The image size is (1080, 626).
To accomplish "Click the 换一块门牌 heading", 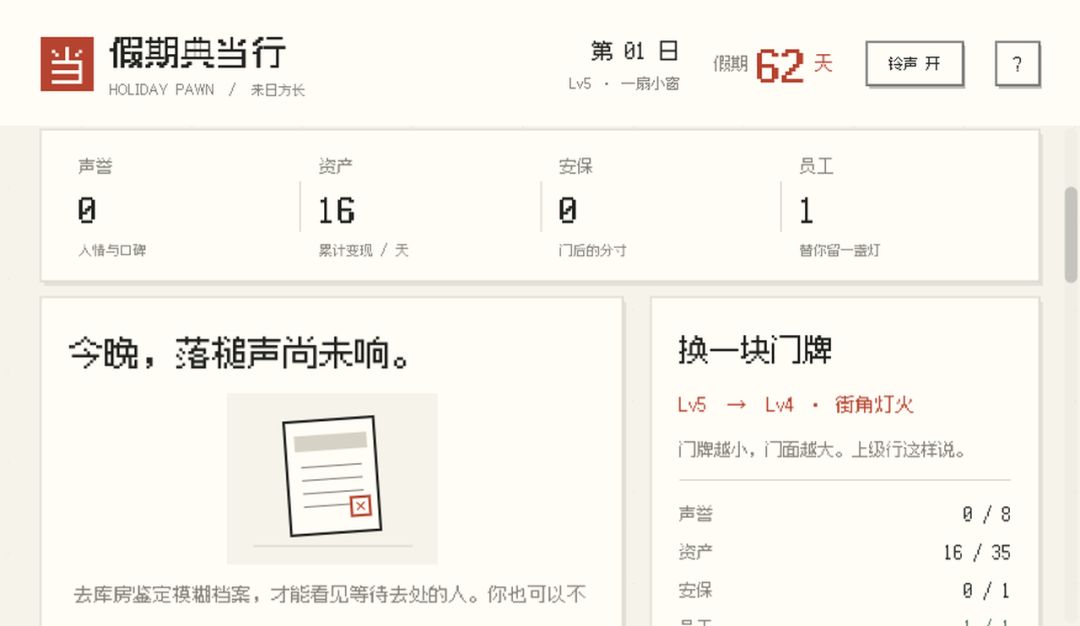I will [x=755, y=350].
